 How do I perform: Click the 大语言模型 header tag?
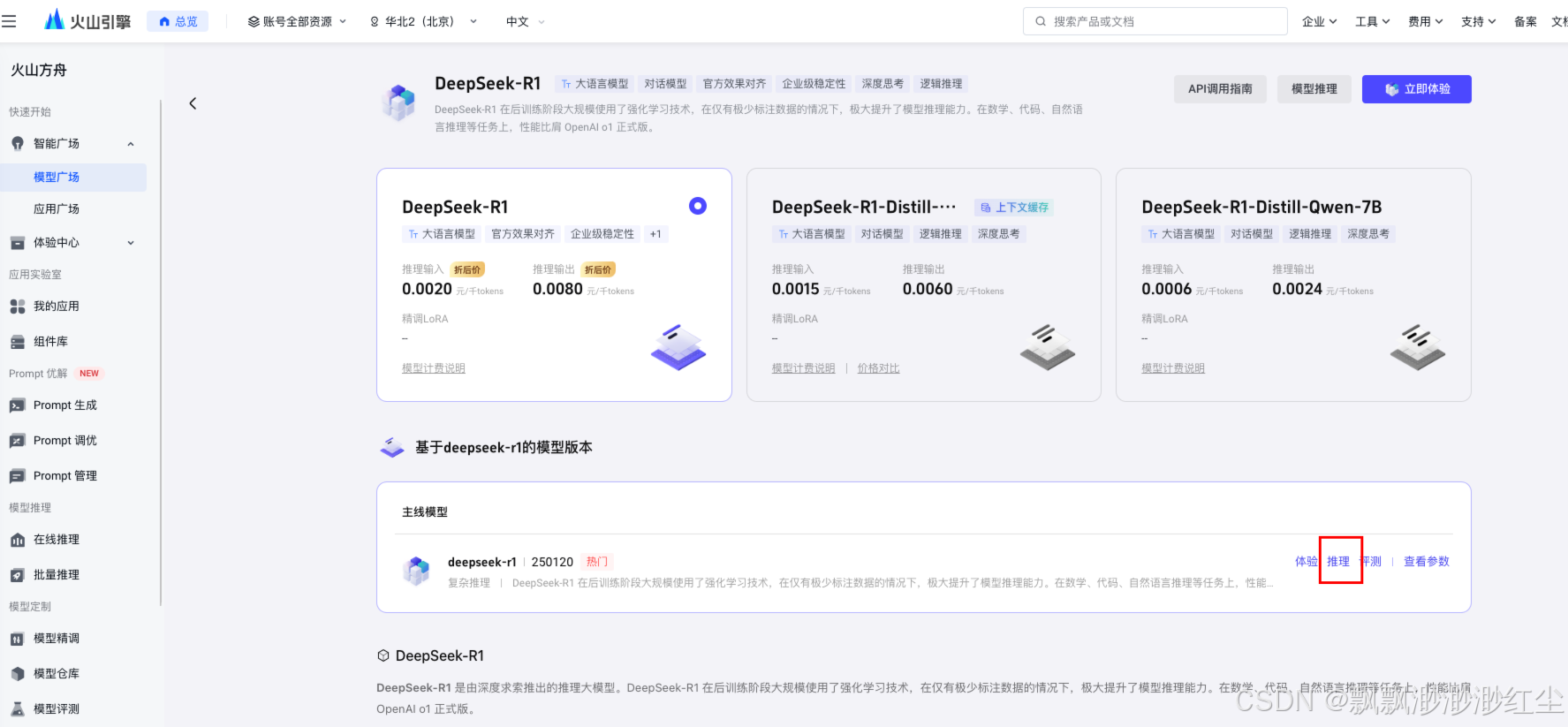(x=595, y=84)
